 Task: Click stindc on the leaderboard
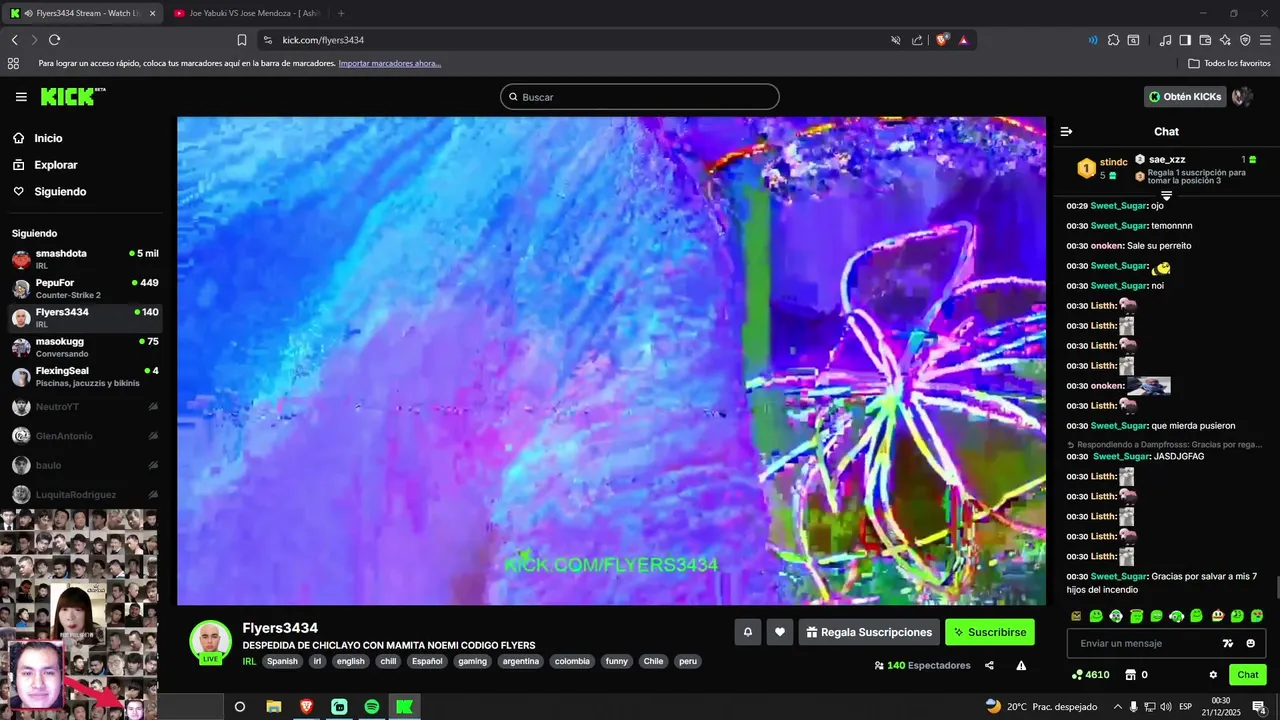1113,162
